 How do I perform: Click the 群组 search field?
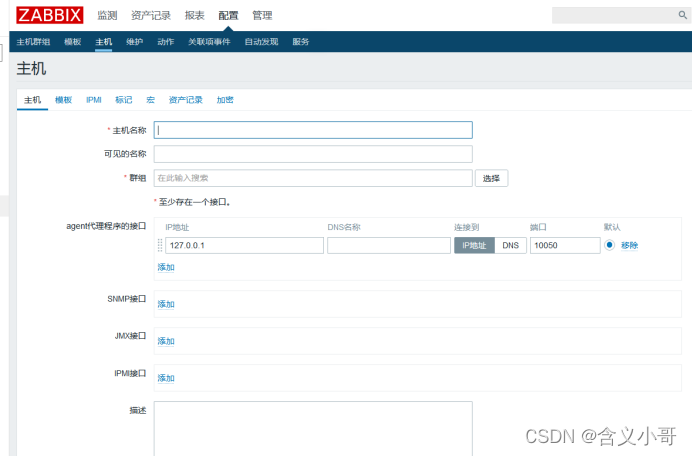click(313, 178)
